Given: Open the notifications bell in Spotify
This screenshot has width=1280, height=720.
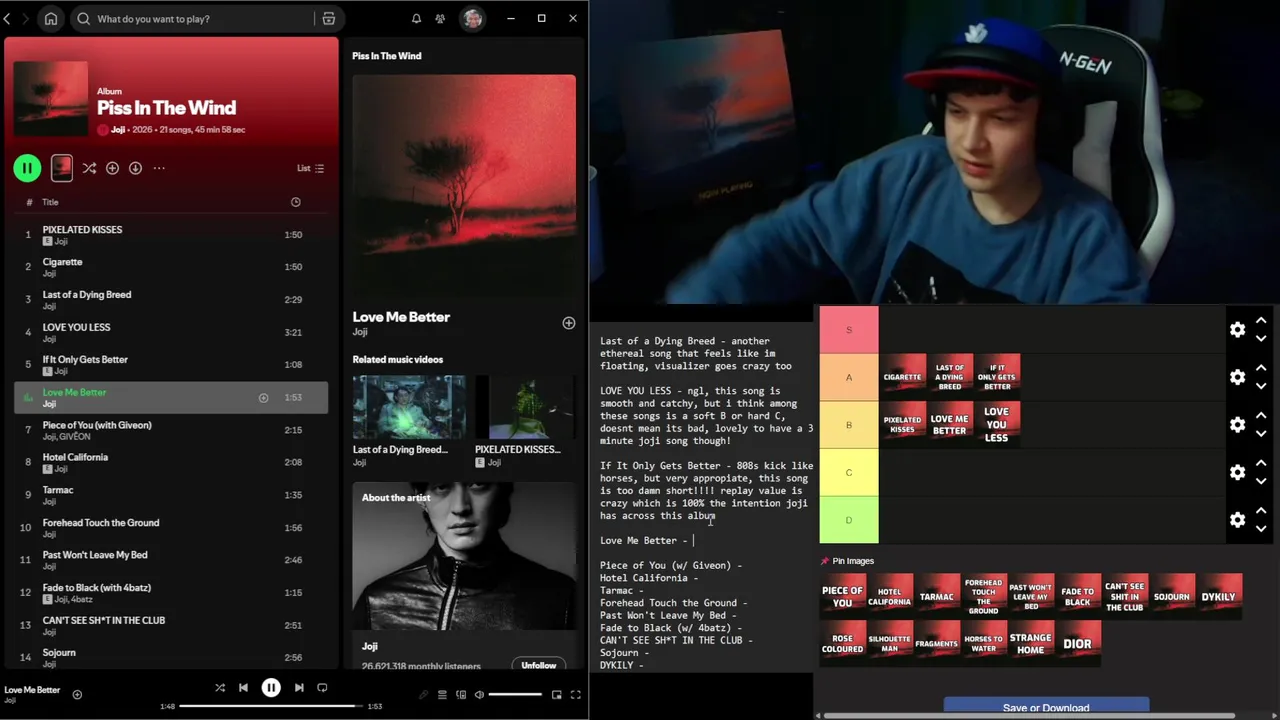Looking at the screenshot, I should 416,18.
